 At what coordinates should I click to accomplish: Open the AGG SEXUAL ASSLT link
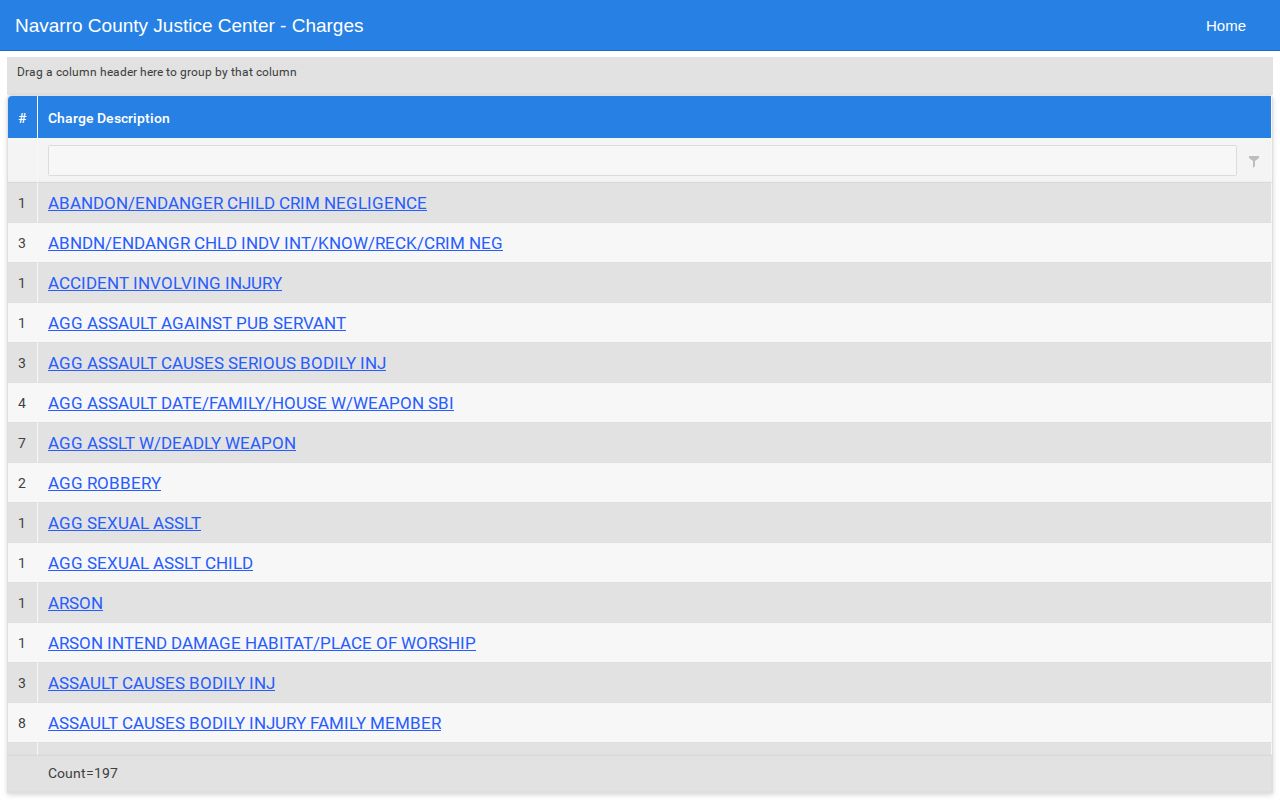click(124, 523)
